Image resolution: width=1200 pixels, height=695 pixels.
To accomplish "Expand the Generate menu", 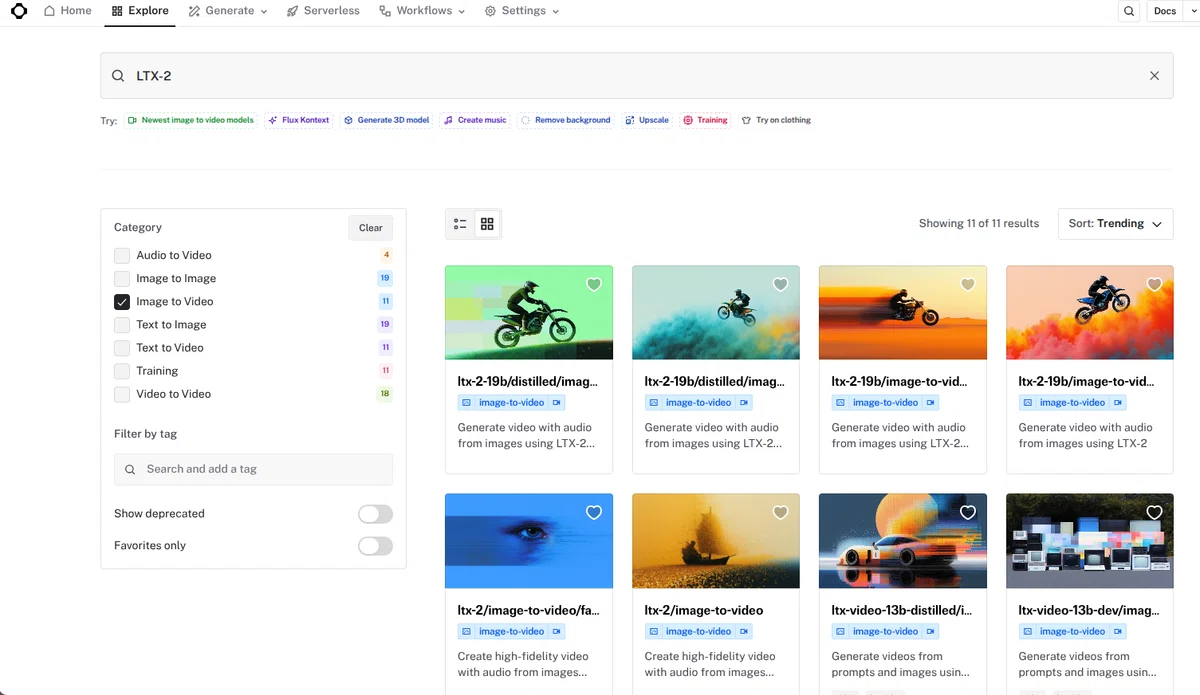I will (228, 11).
